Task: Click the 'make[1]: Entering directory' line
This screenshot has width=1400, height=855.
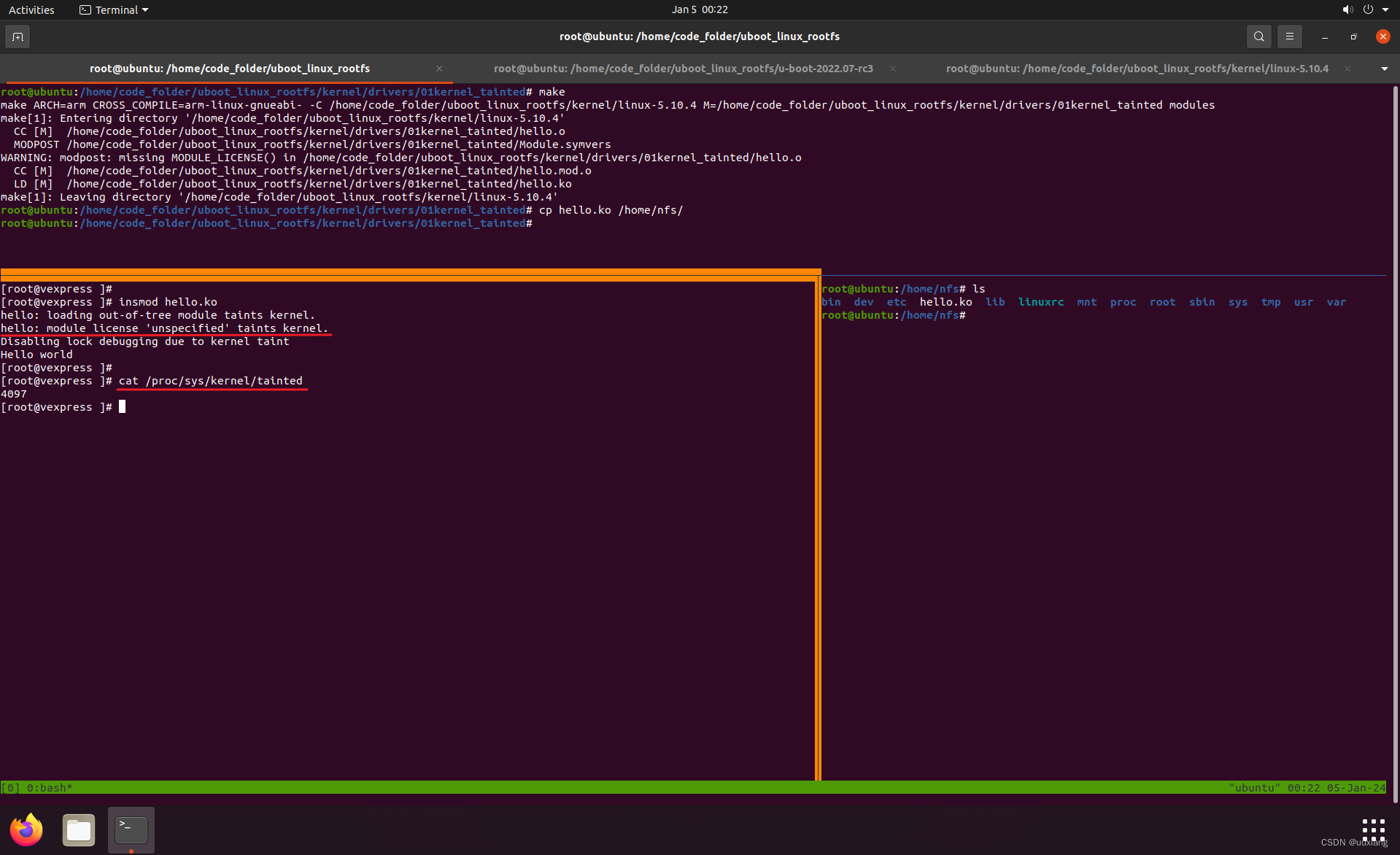Action: coord(282,118)
